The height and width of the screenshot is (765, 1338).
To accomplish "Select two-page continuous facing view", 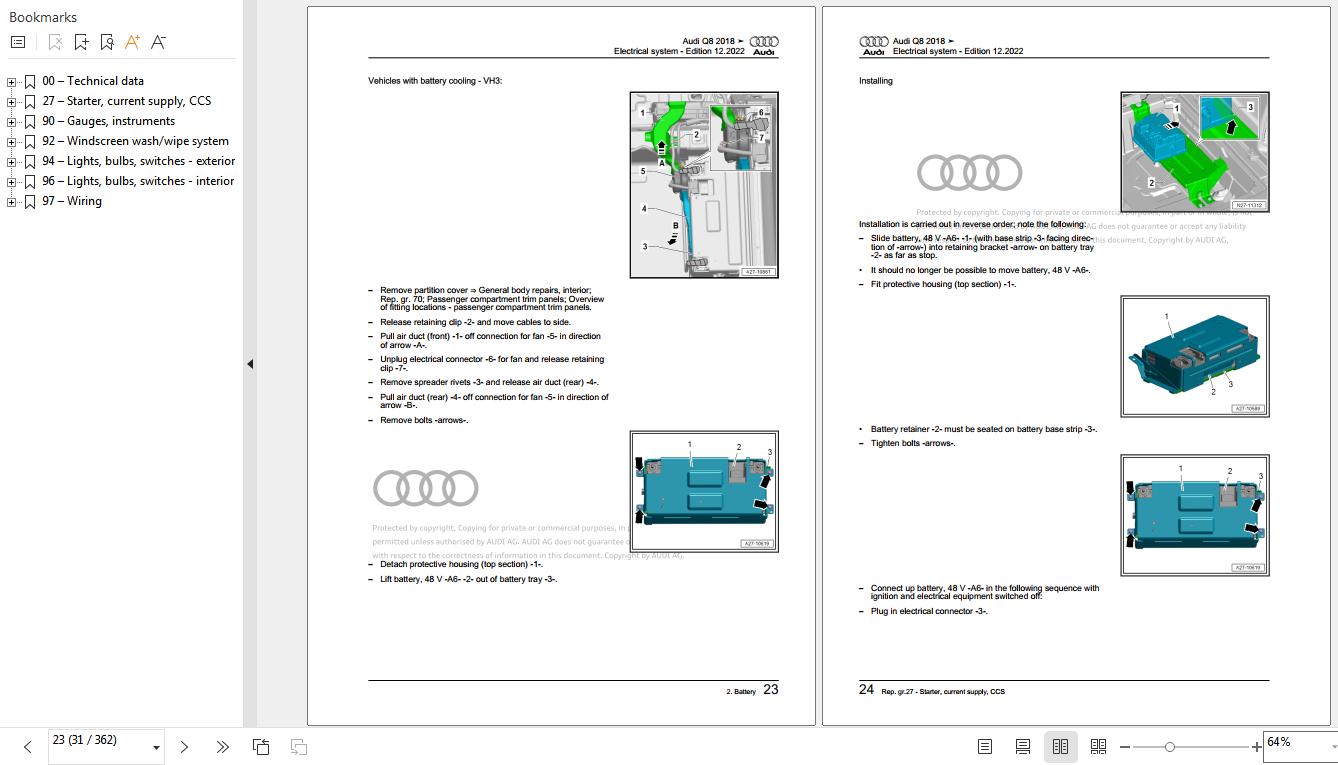I will click(1098, 747).
